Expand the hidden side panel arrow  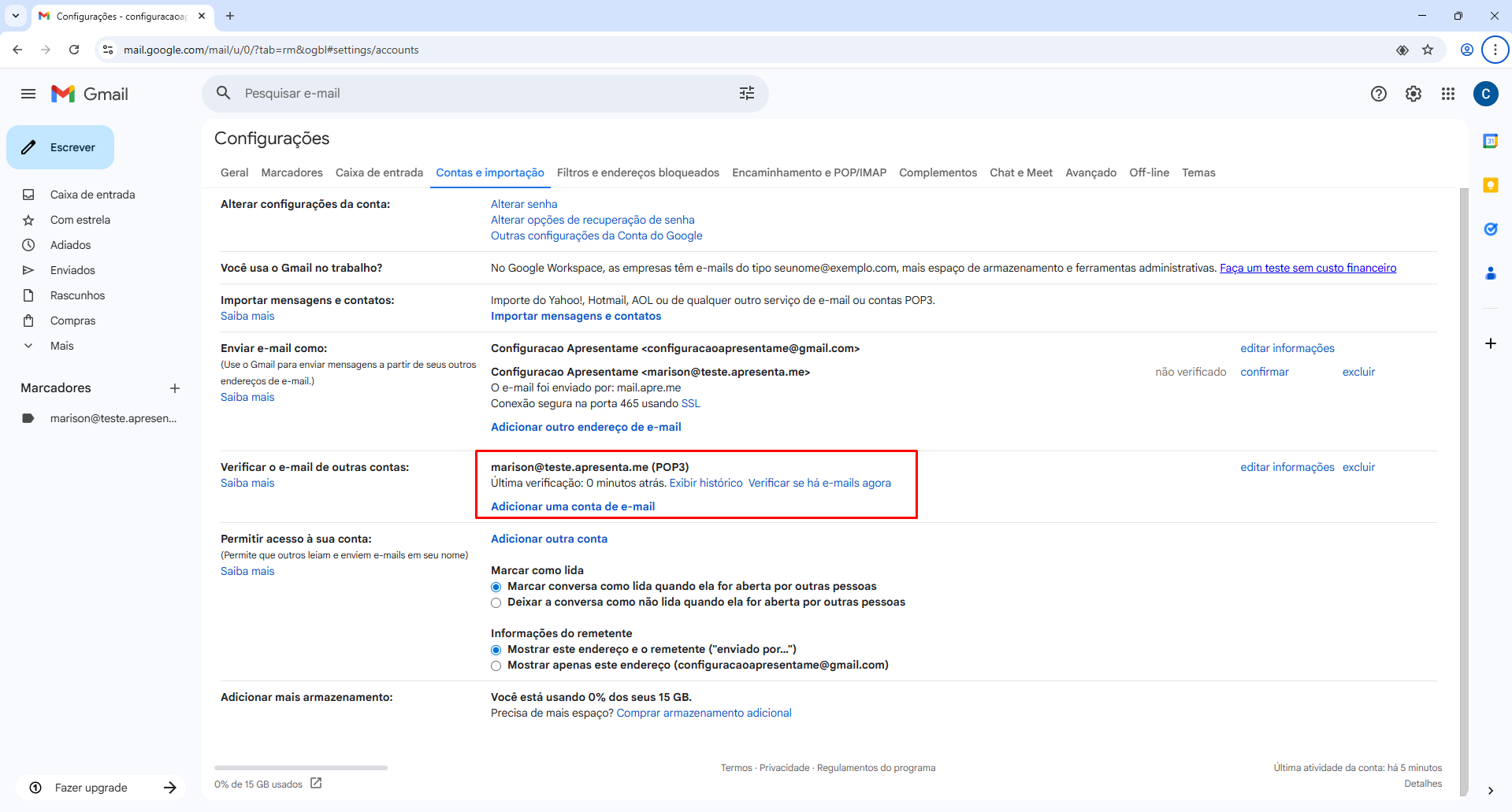coord(1490,790)
